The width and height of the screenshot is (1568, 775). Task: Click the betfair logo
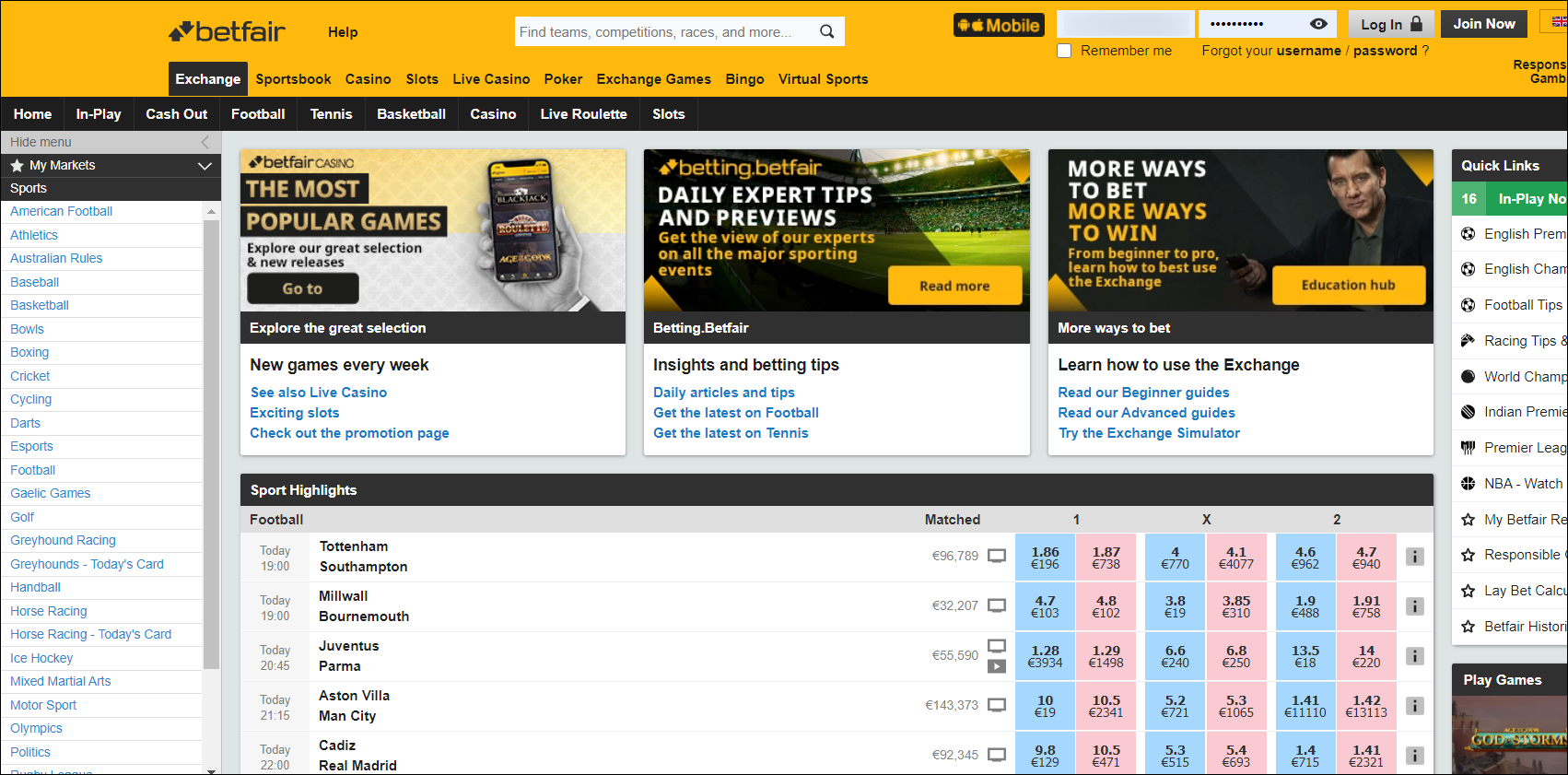[x=227, y=32]
